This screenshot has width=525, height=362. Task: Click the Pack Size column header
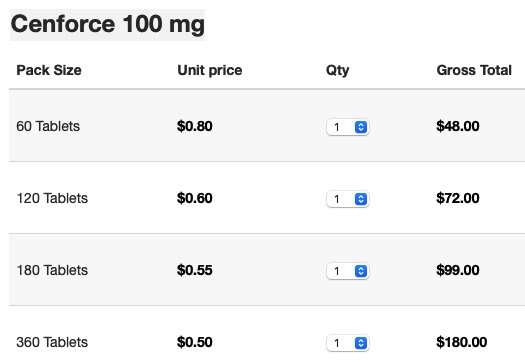(49, 70)
